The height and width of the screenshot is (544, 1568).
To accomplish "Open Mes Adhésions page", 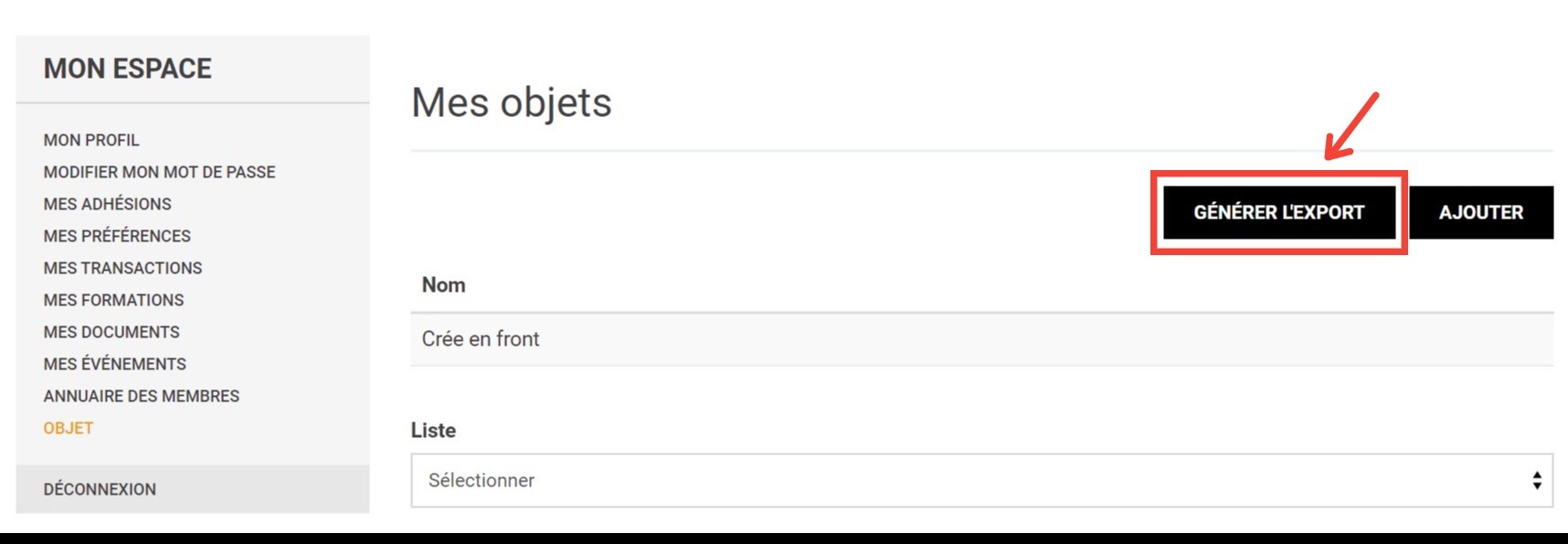I will pos(107,204).
